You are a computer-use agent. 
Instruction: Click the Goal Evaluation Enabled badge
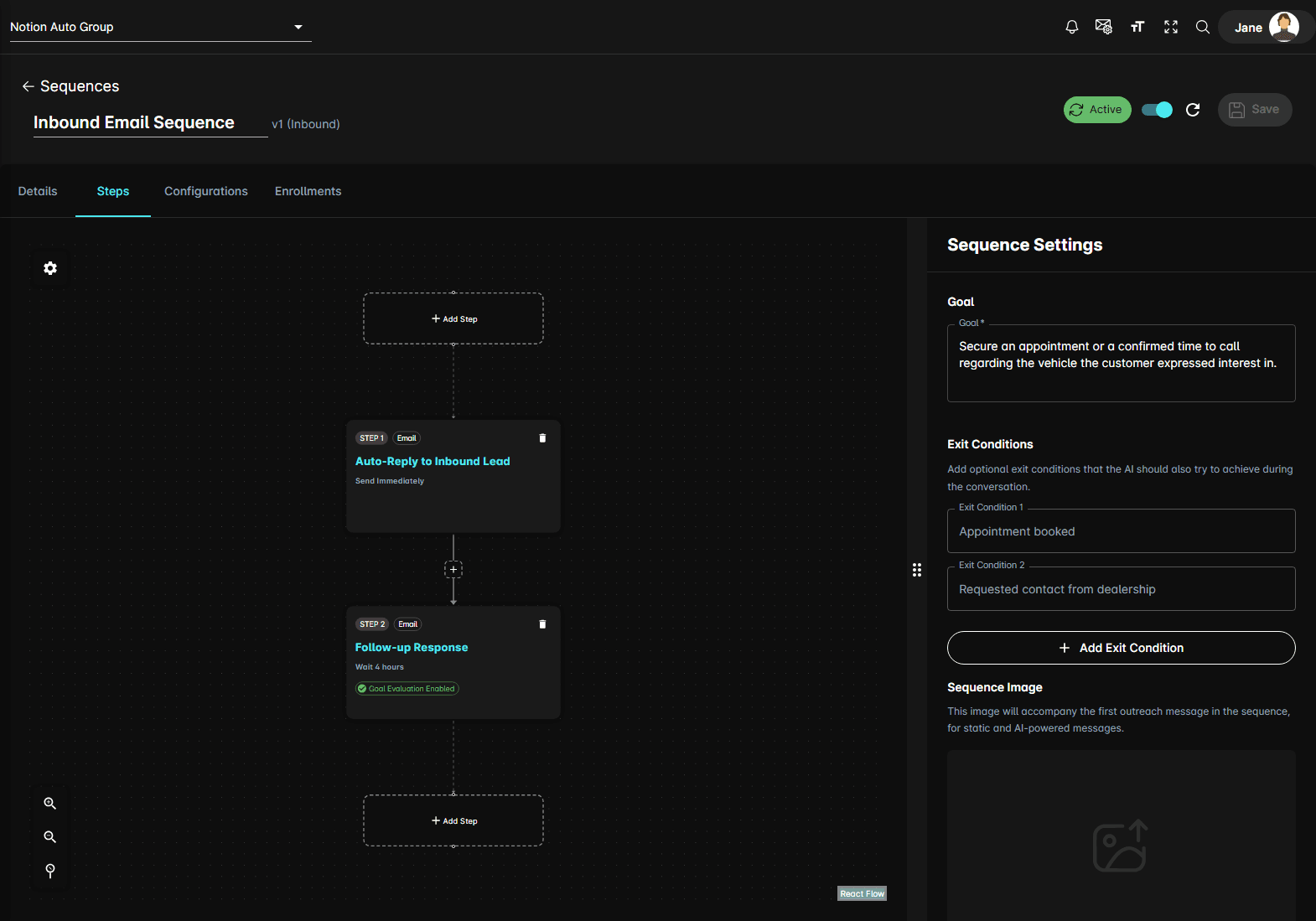point(407,689)
